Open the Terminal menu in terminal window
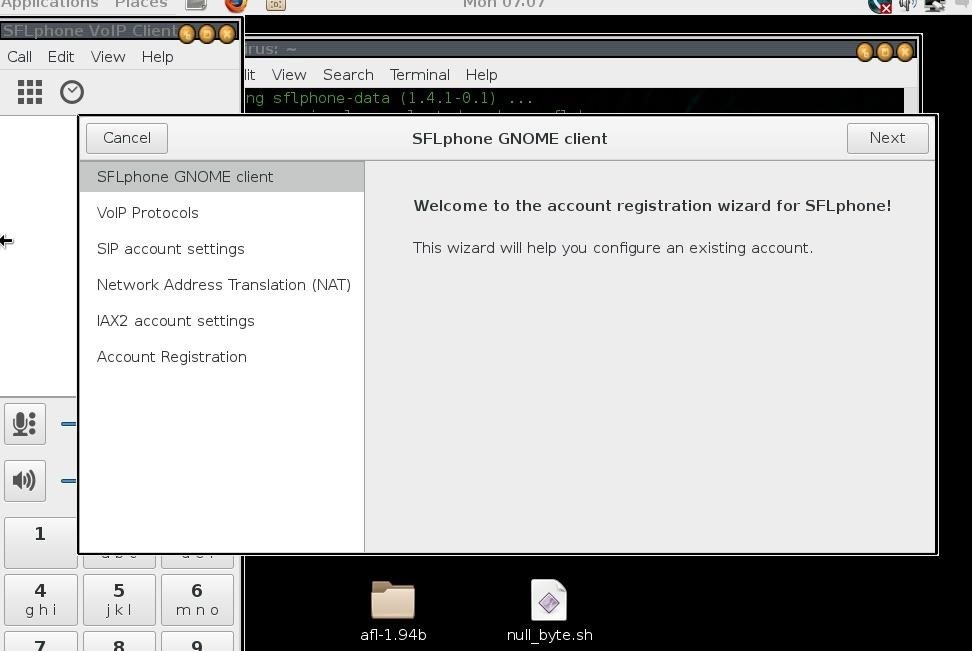The height and width of the screenshot is (651, 972). click(420, 75)
